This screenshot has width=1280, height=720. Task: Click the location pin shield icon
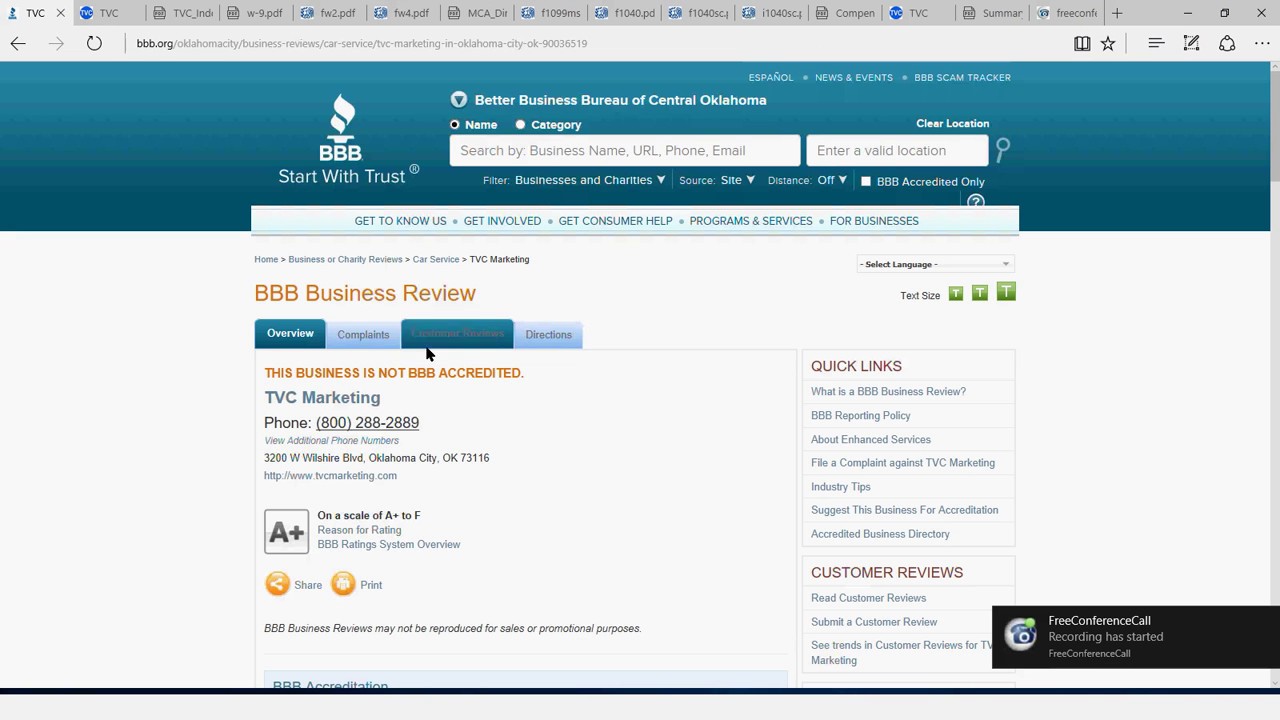459,100
